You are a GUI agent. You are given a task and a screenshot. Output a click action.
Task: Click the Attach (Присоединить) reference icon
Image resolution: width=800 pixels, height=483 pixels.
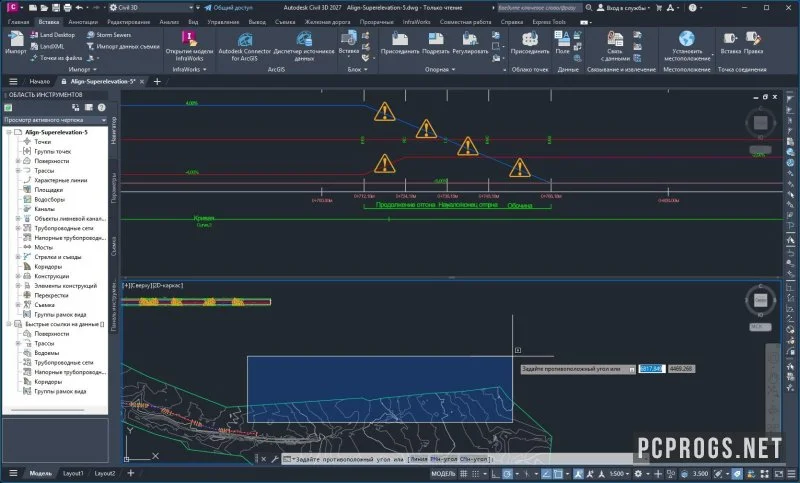pyautogui.click(x=400, y=38)
